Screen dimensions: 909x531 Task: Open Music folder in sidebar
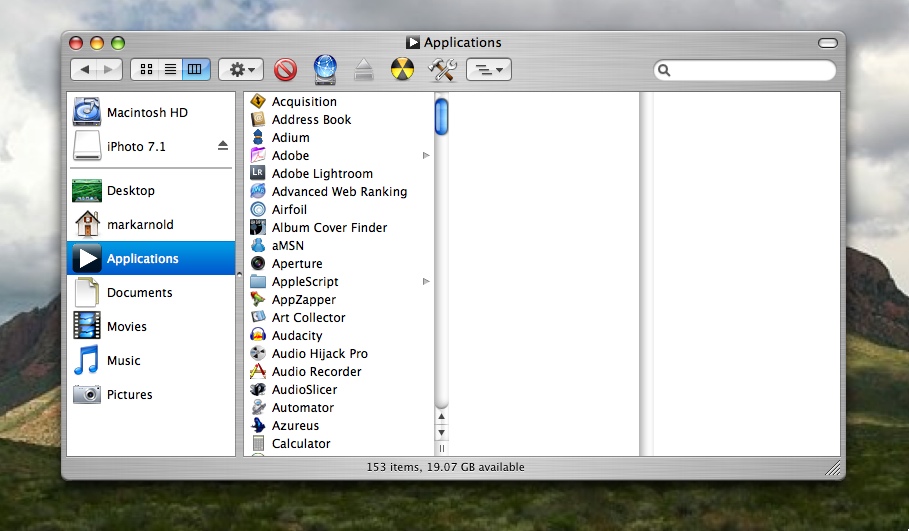coord(151,360)
